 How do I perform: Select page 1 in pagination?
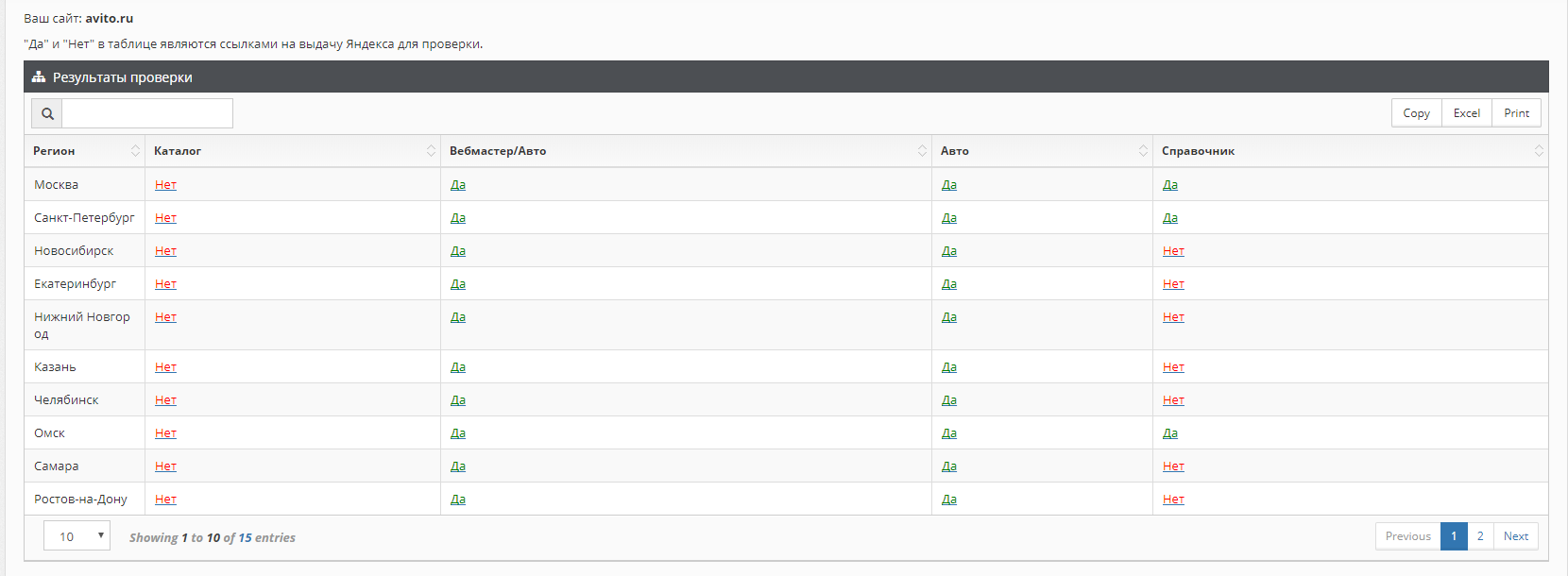[x=1454, y=536]
